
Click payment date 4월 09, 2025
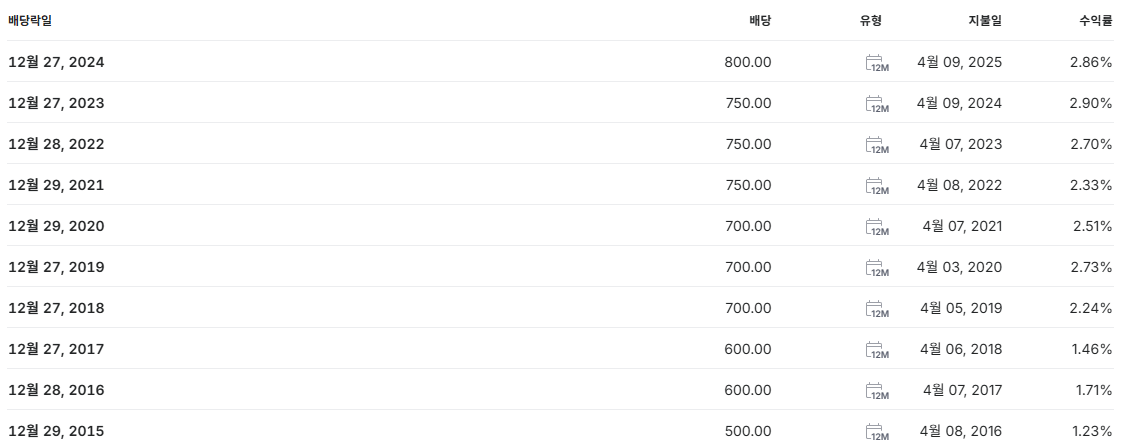pos(959,62)
